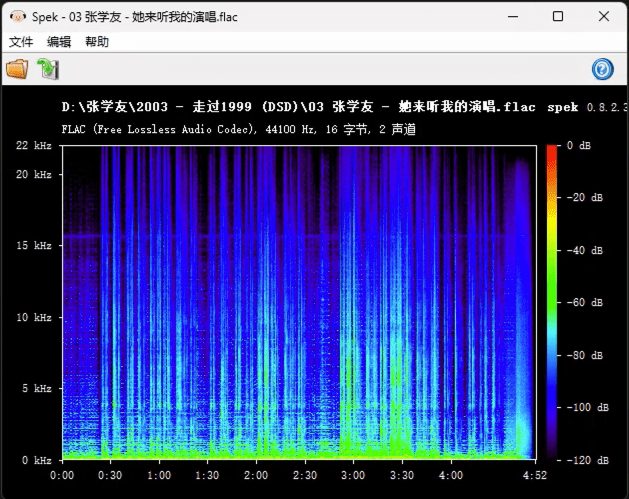
Task: Click the 22 kHz frequency axis label
Action: coord(34,145)
